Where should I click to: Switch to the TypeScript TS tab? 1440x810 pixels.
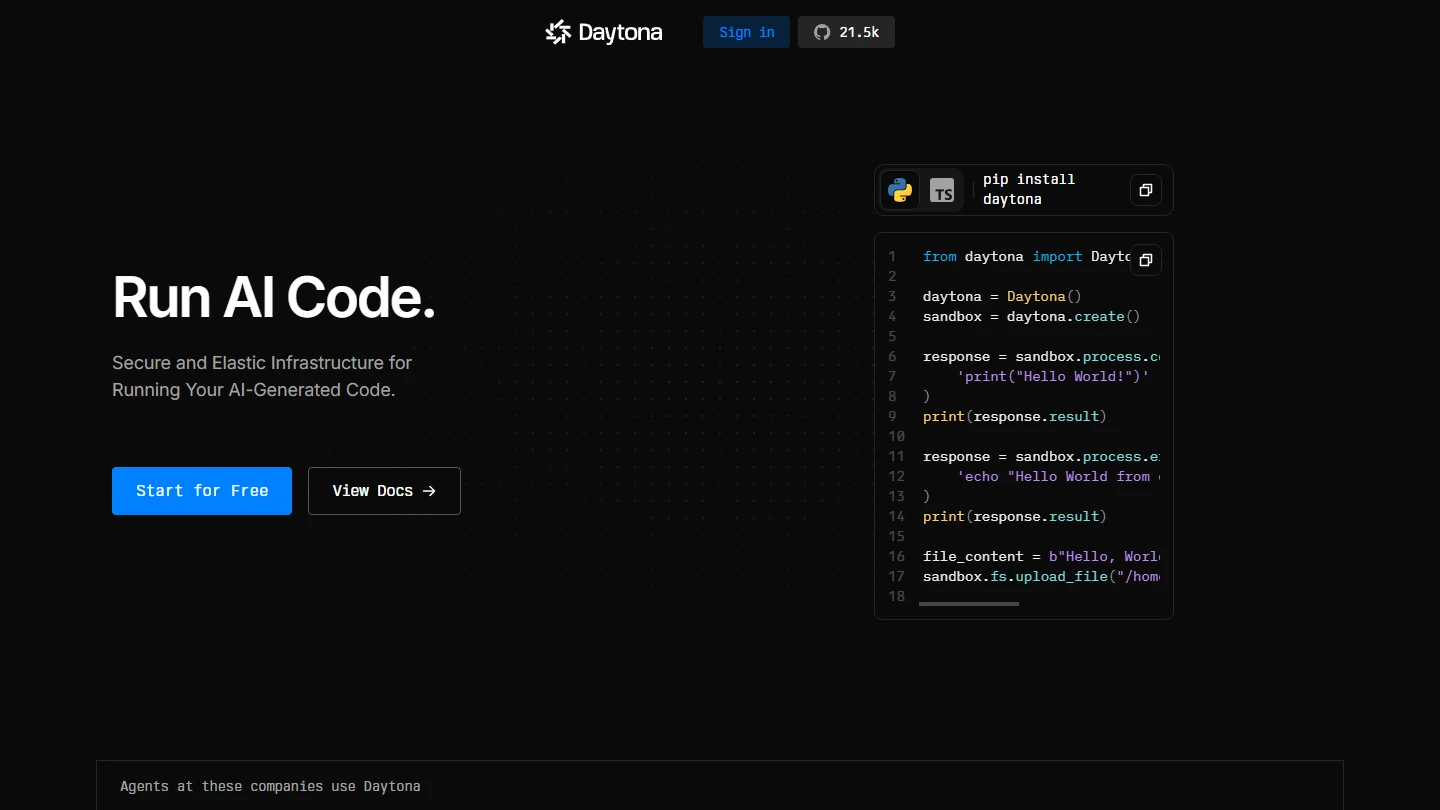(942, 190)
